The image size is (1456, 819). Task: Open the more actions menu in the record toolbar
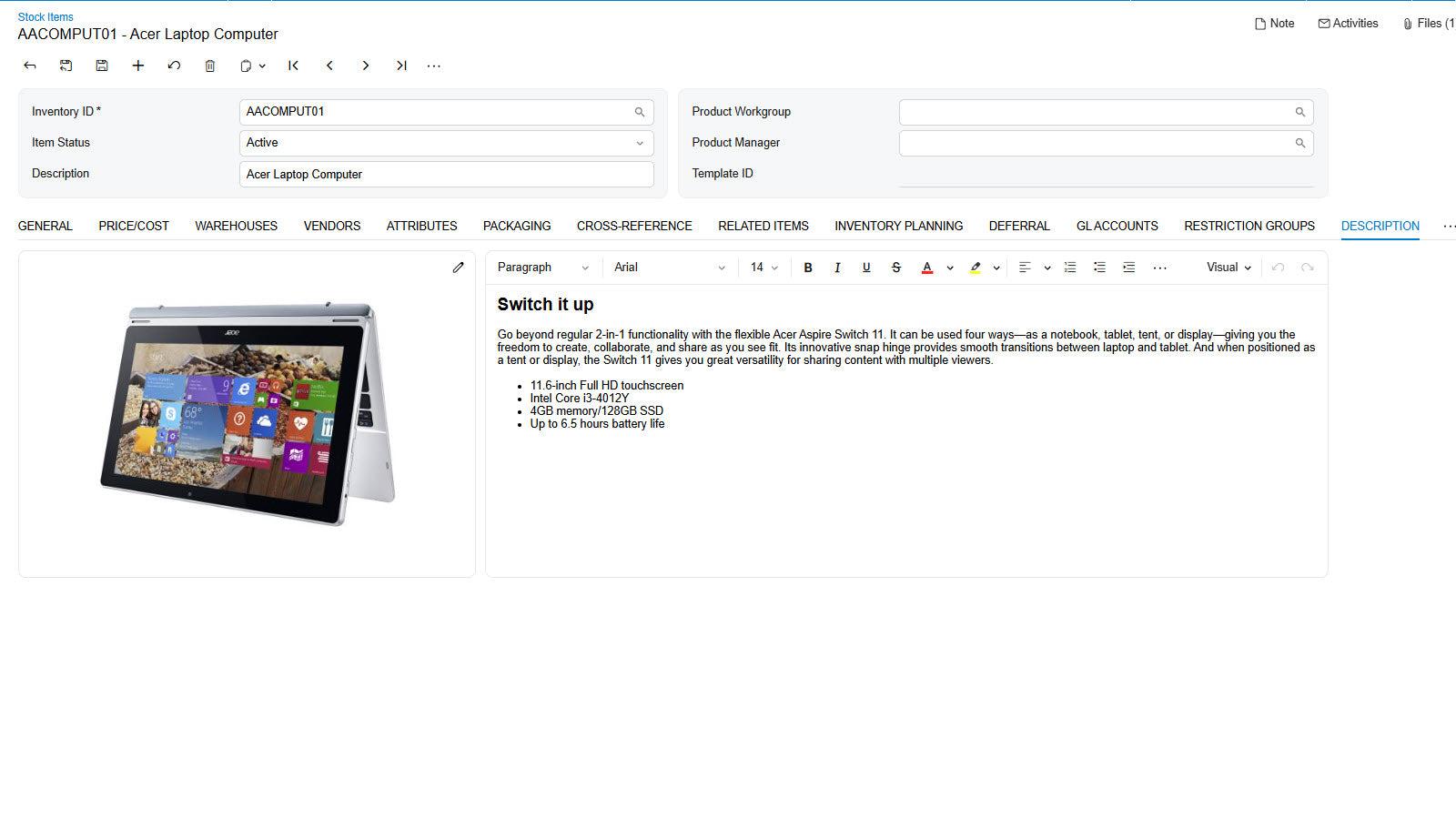click(x=434, y=66)
